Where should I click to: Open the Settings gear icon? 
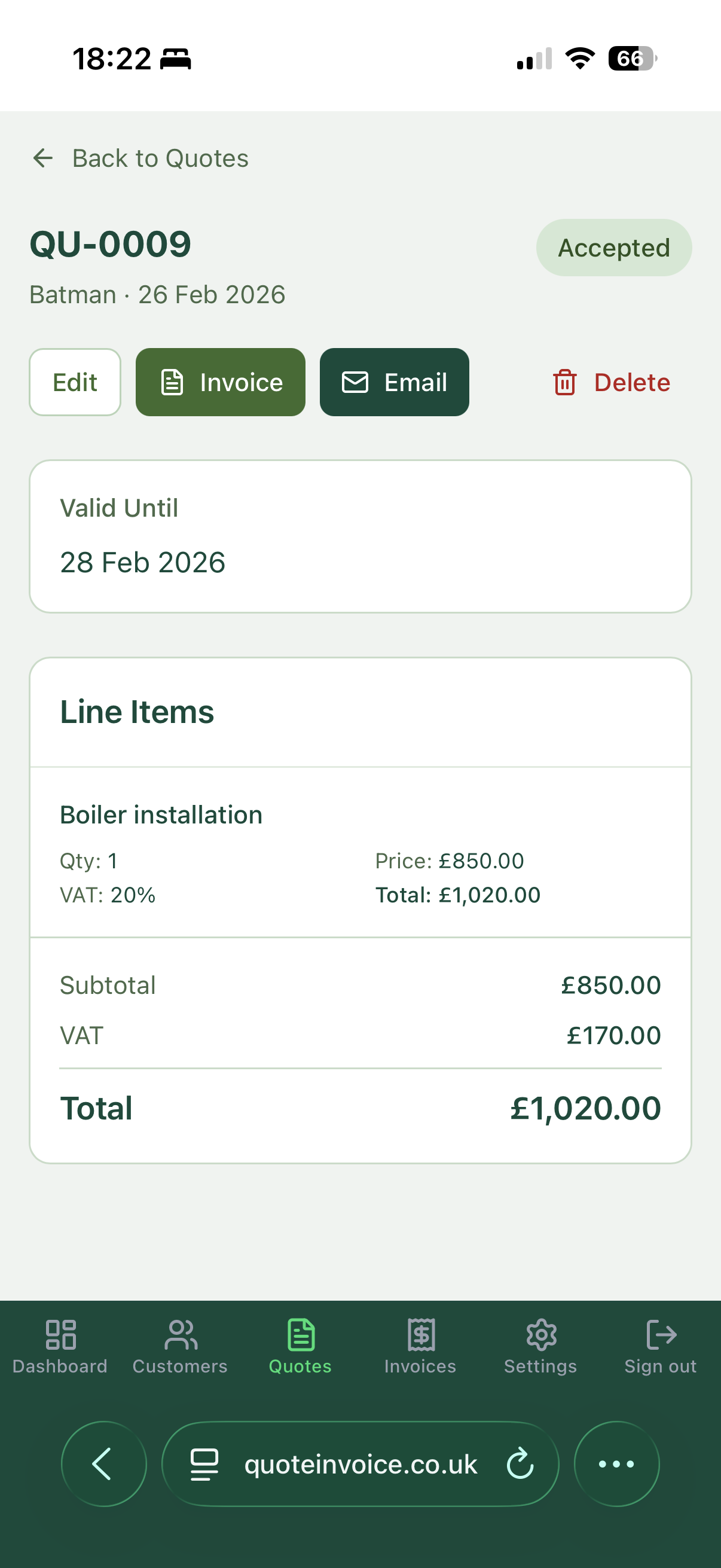[540, 1334]
